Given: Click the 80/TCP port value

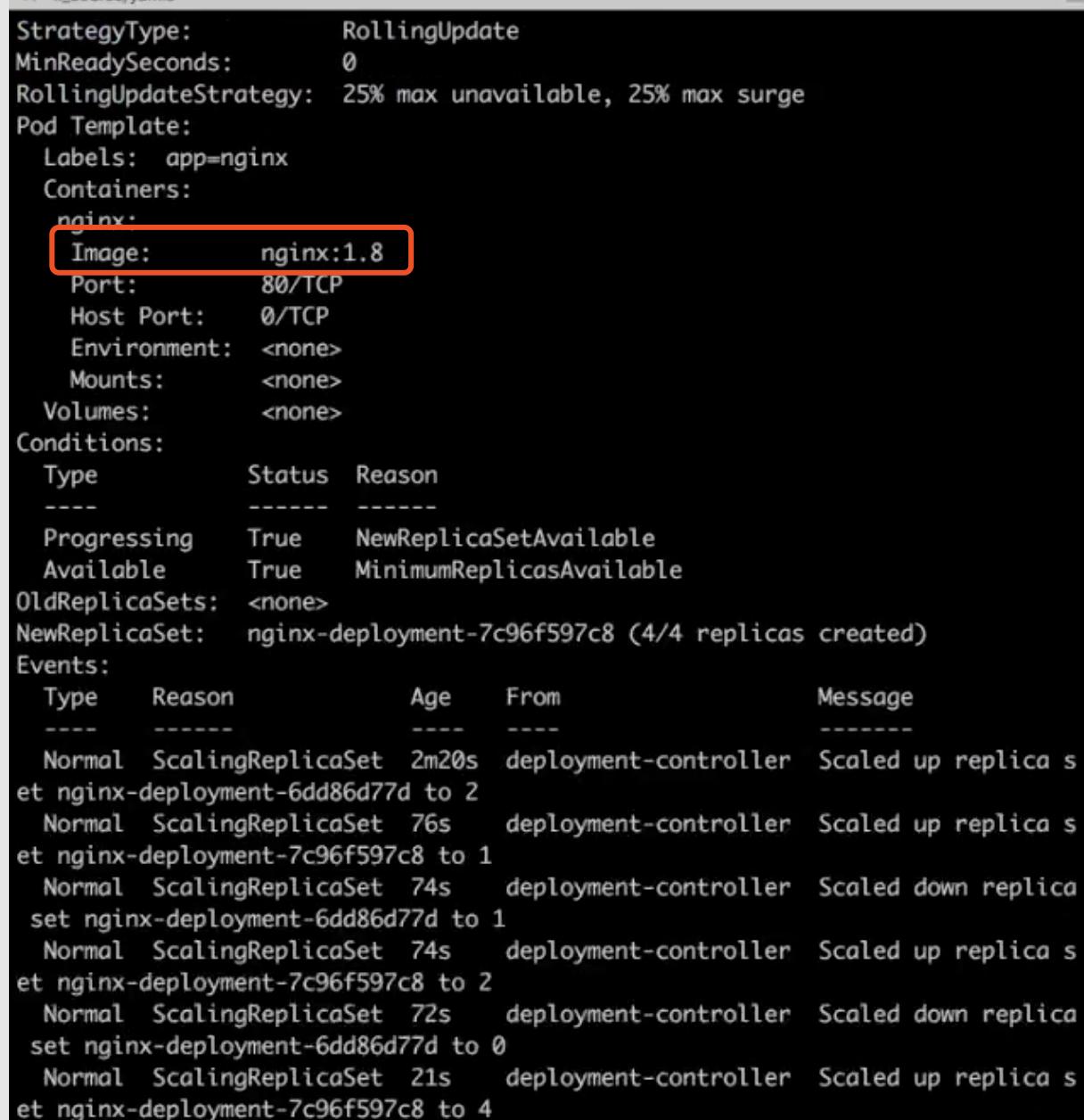Looking at the screenshot, I should click(x=301, y=284).
